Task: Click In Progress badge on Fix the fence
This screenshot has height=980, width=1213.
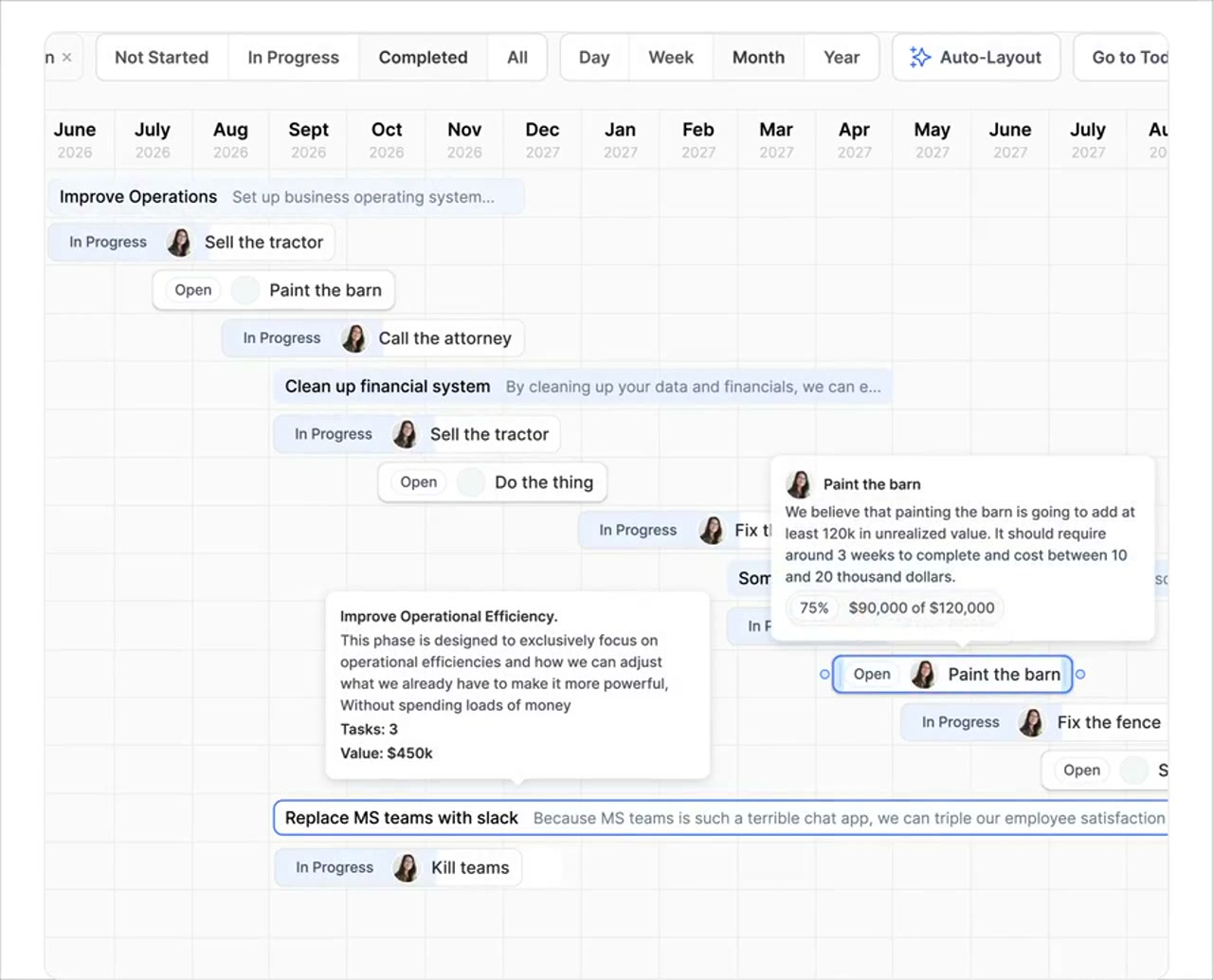Action: point(961,722)
